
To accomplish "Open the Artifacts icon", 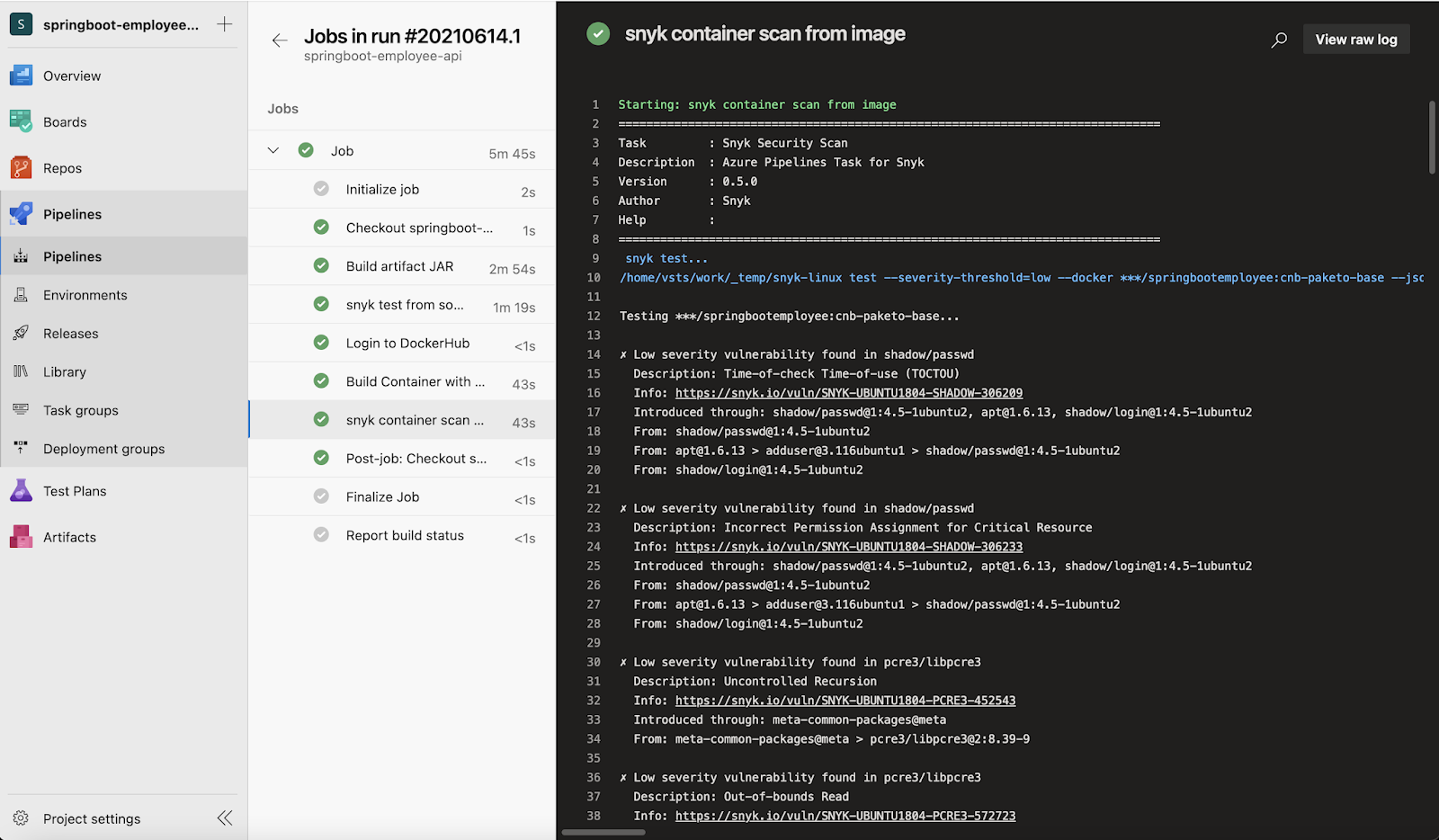I will click(x=21, y=537).
